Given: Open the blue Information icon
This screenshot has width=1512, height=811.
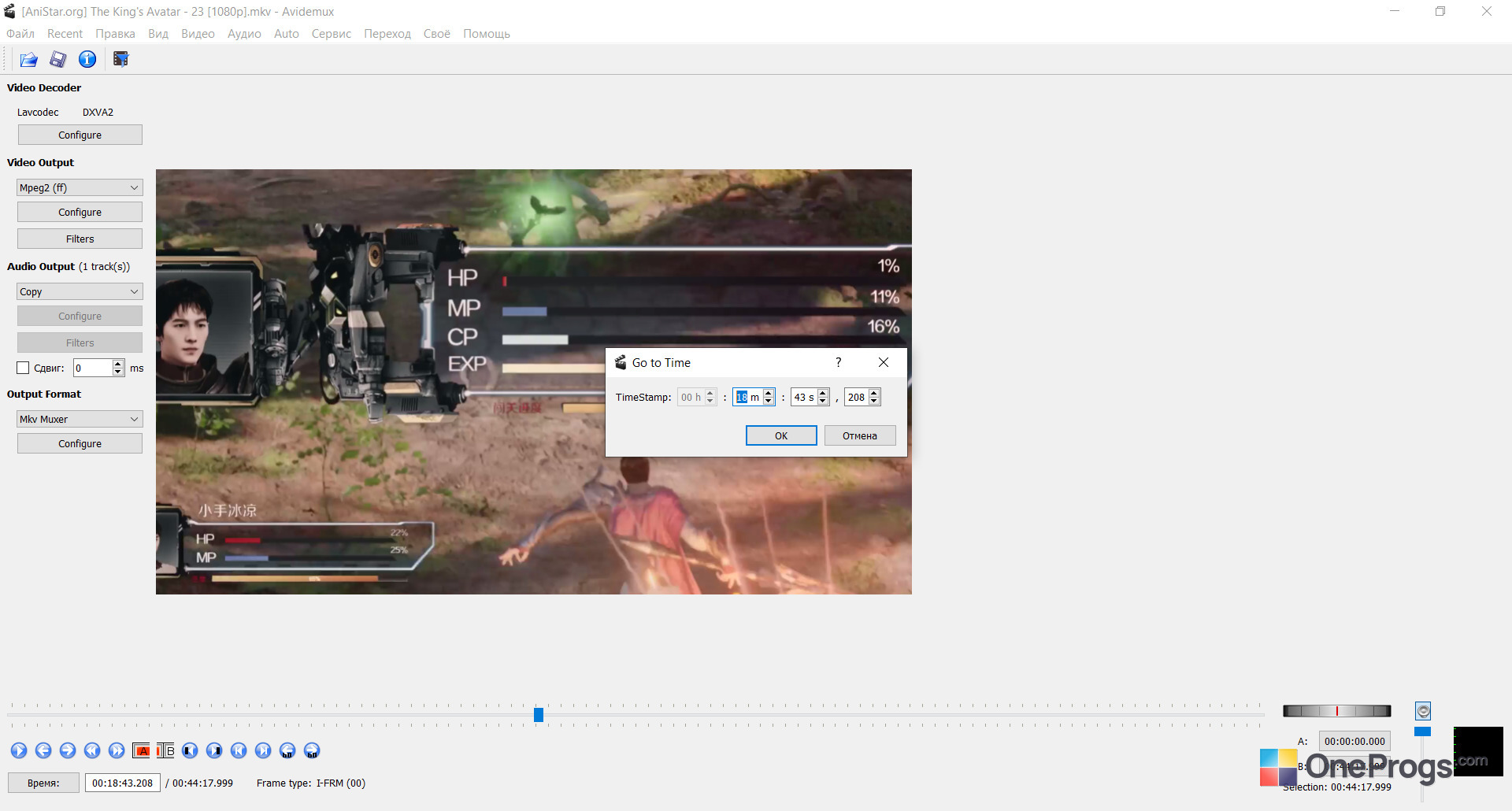Looking at the screenshot, I should point(87,59).
